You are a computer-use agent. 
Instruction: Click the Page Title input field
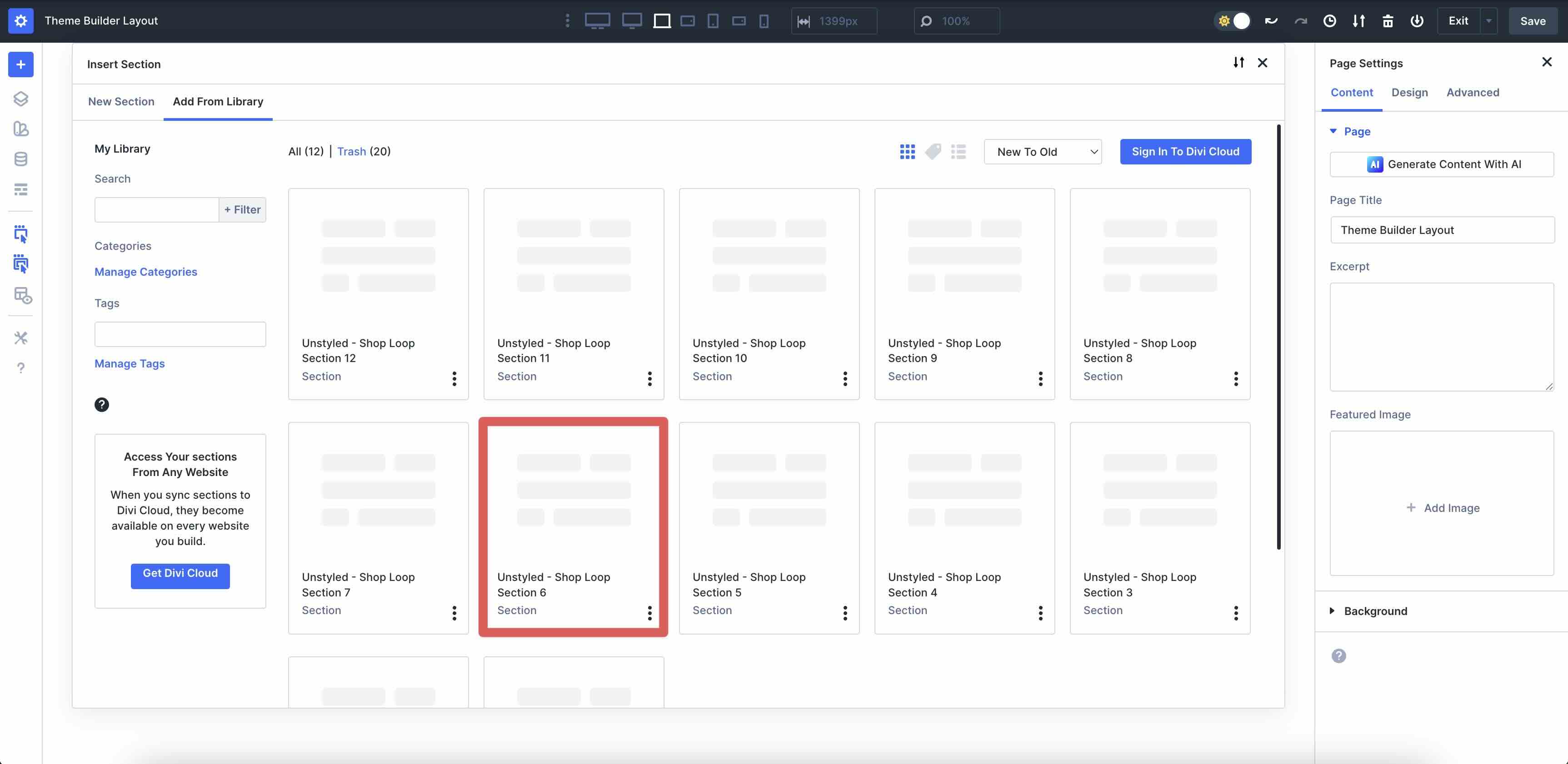[x=1442, y=229]
